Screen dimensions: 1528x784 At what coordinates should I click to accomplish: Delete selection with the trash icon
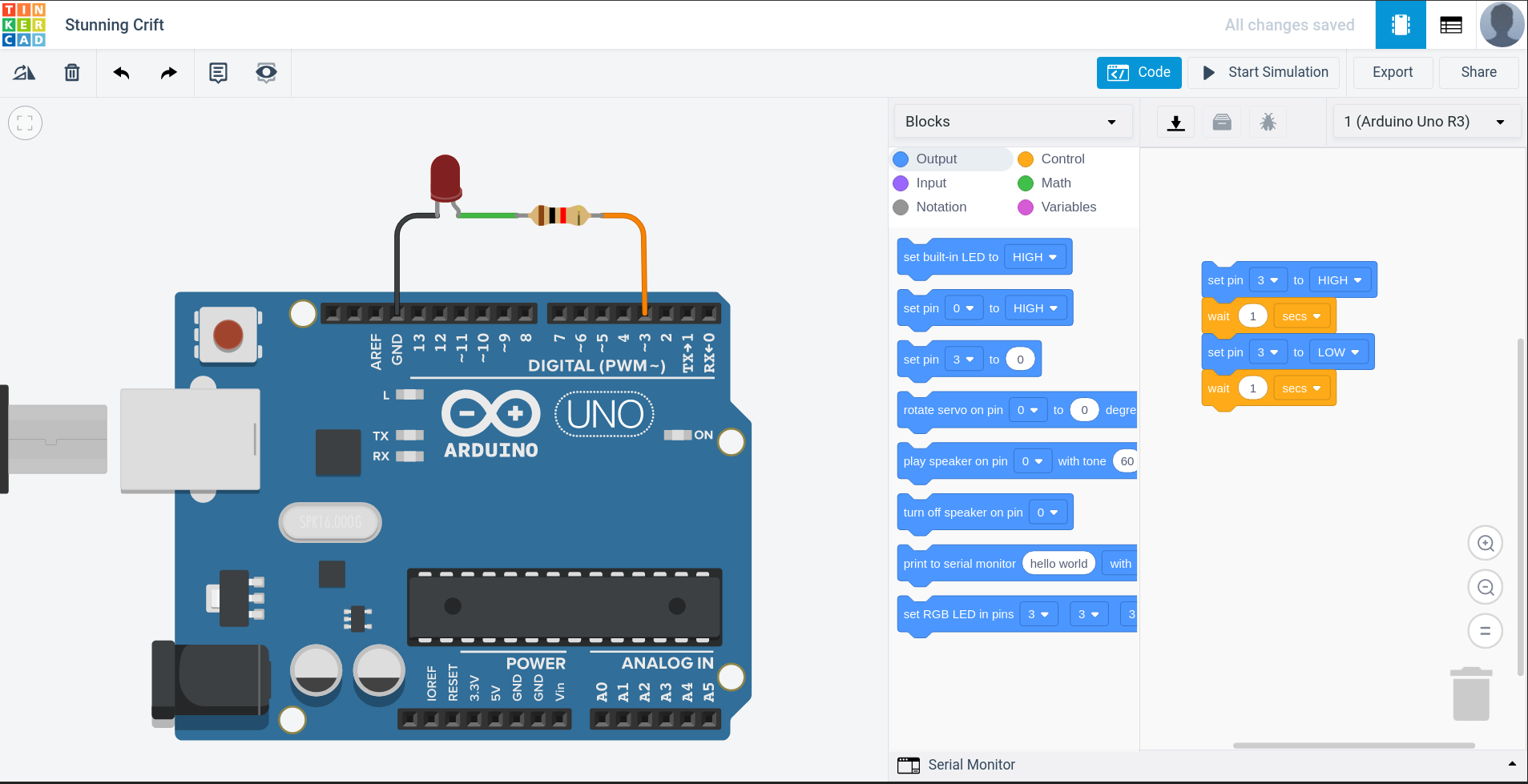pos(72,73)
